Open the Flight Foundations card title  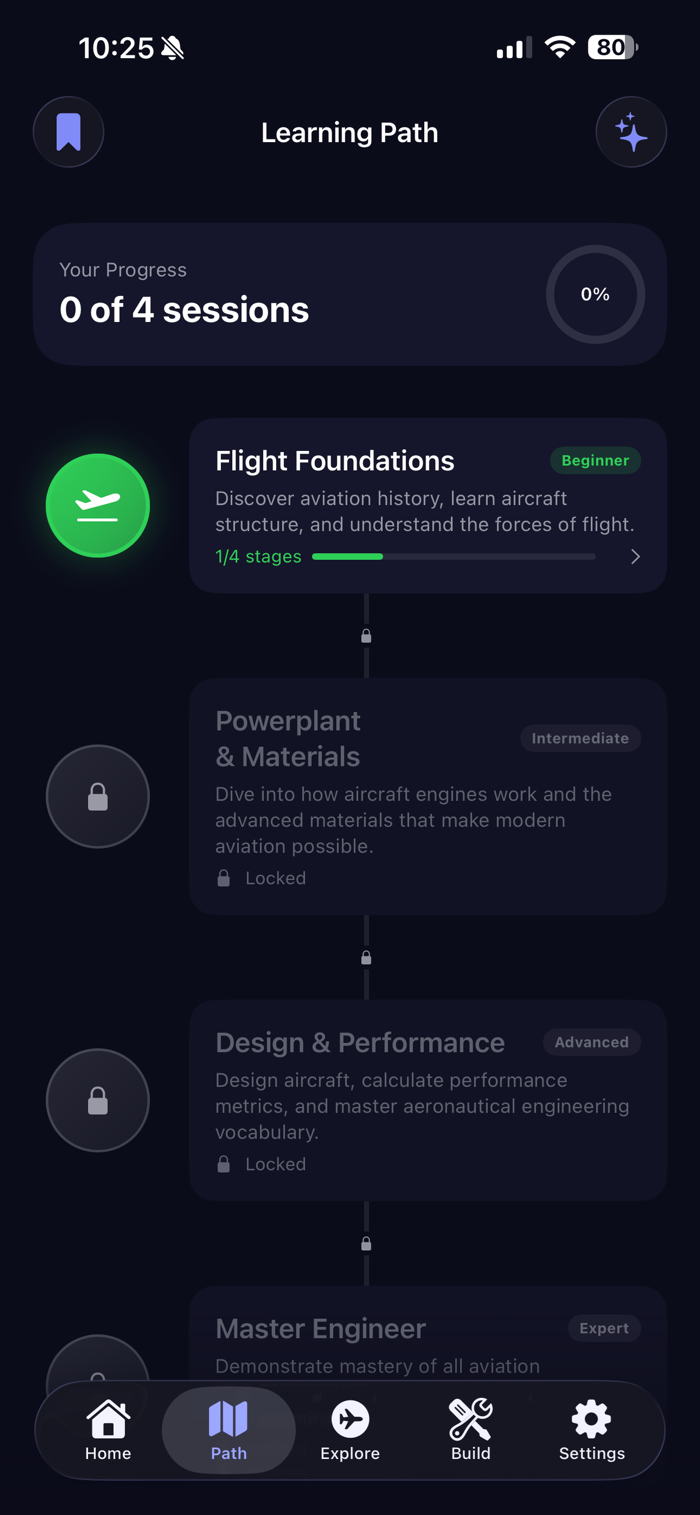(335, 461)
